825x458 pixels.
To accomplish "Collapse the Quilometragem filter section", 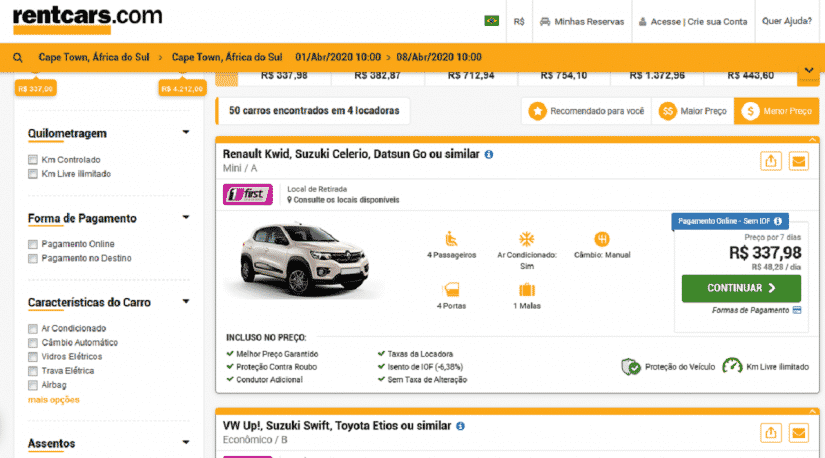I will pyautogui.click(x=186, y=132).
